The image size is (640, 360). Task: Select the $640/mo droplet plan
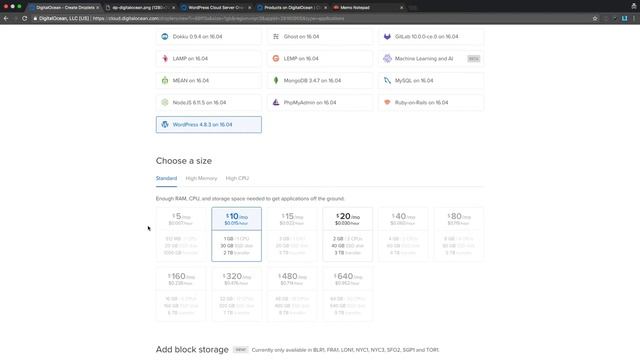(347, 294)
